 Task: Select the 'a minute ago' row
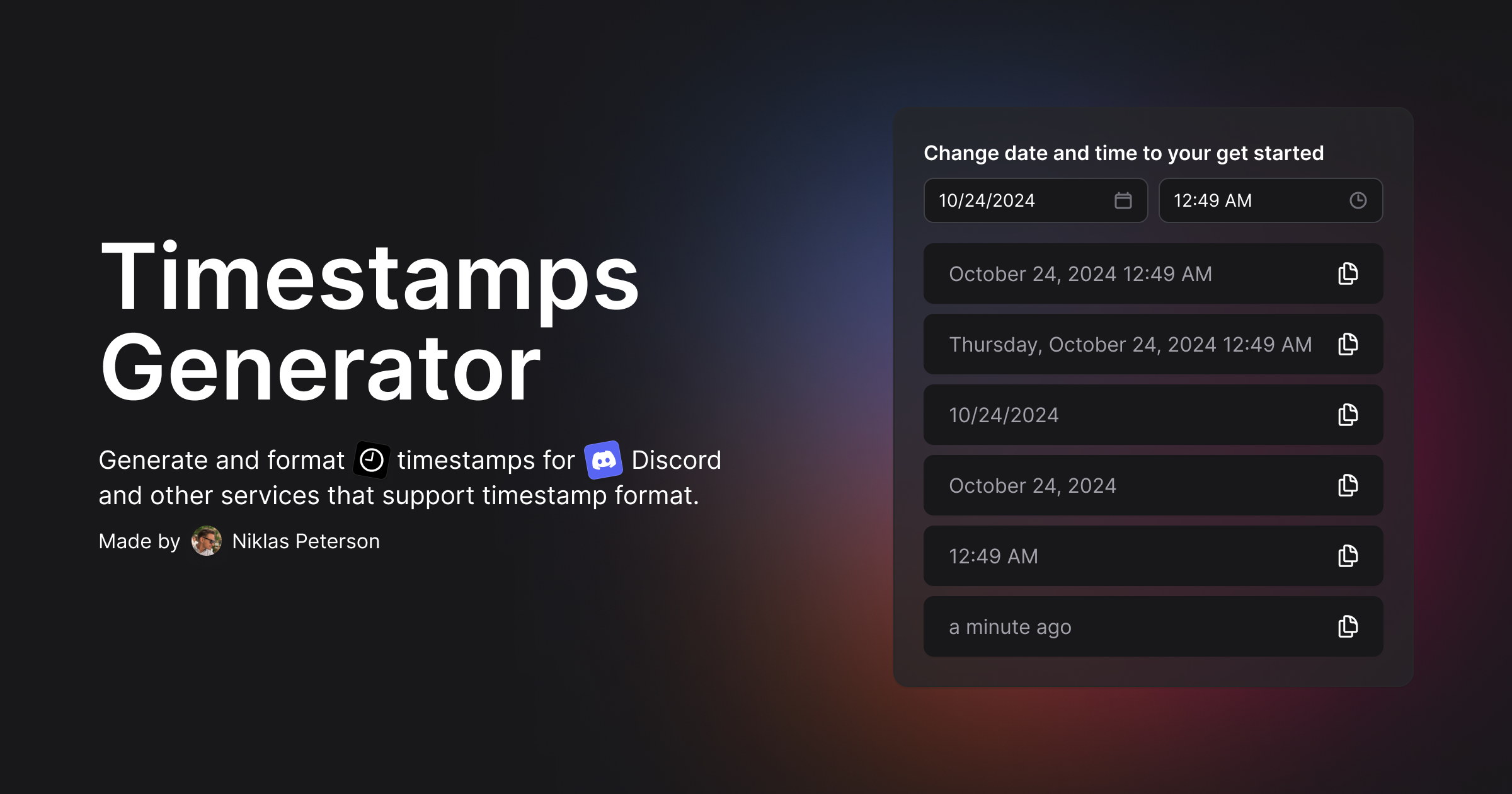pos(1153,626)
